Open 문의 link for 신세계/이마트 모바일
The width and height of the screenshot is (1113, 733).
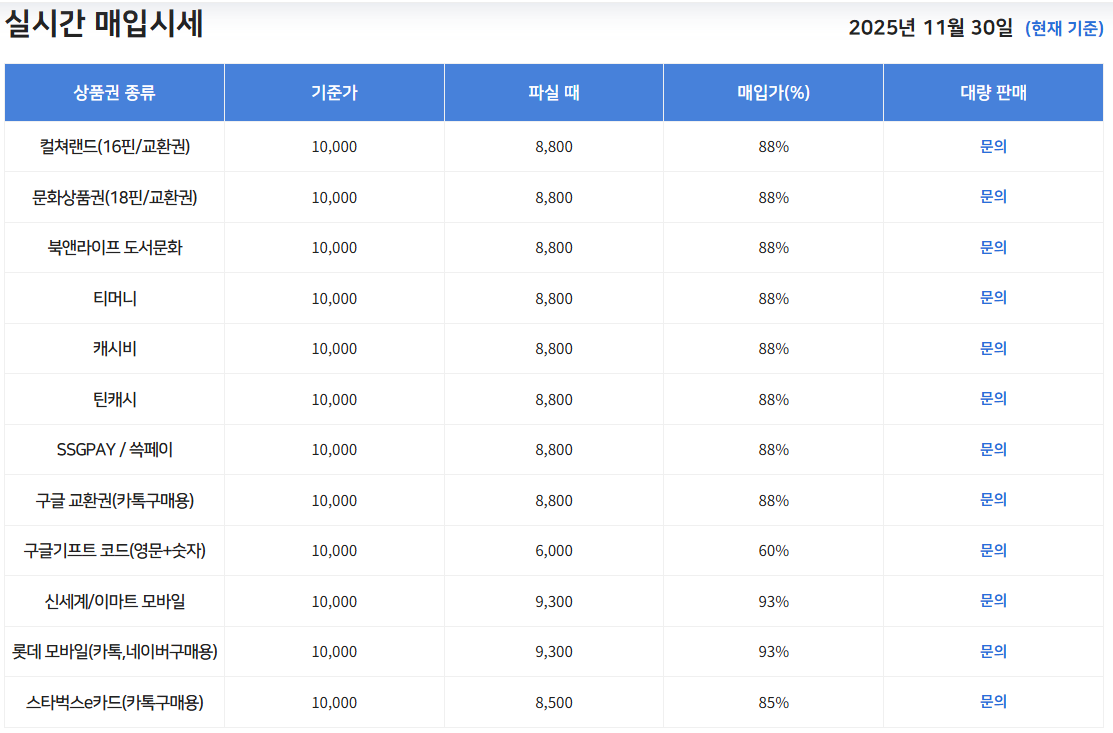pyautogui.click(x=993, y=601)
